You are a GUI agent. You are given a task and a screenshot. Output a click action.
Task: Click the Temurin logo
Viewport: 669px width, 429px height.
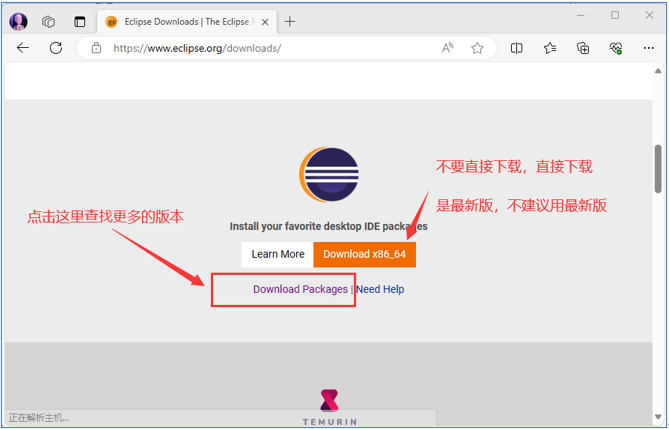pos(329,406)
